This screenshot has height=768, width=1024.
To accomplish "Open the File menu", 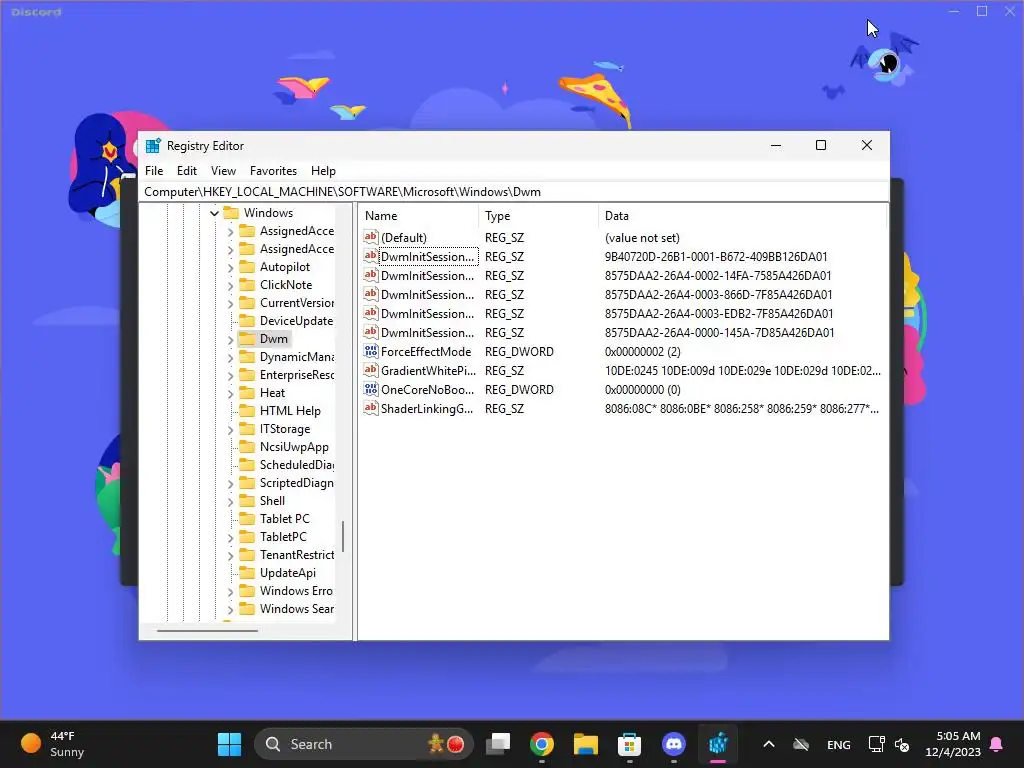I will [154, 171].
